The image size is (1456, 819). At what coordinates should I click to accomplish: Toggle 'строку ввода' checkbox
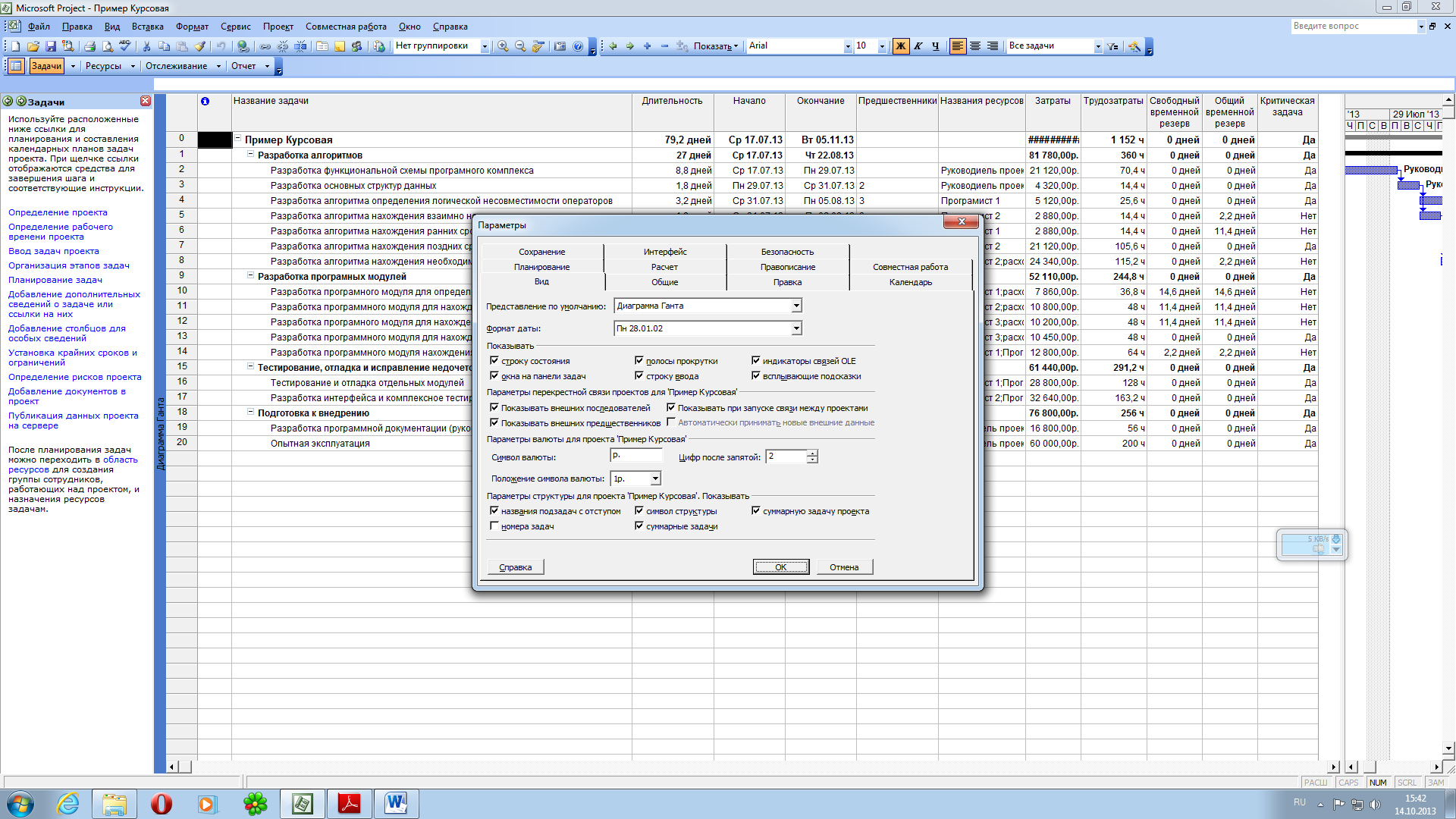(x=639, y=376)
